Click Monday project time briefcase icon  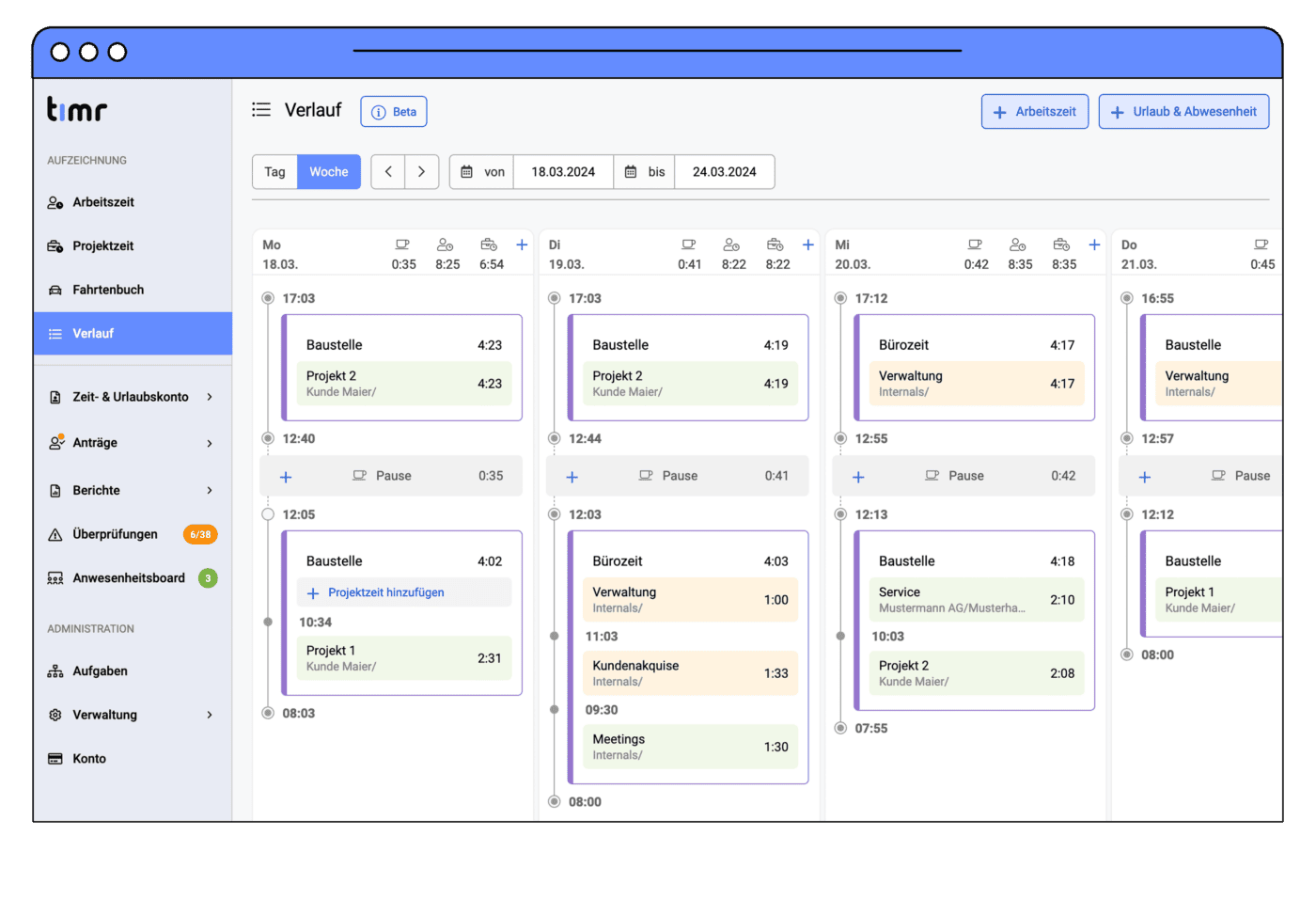tap(489, 244)
